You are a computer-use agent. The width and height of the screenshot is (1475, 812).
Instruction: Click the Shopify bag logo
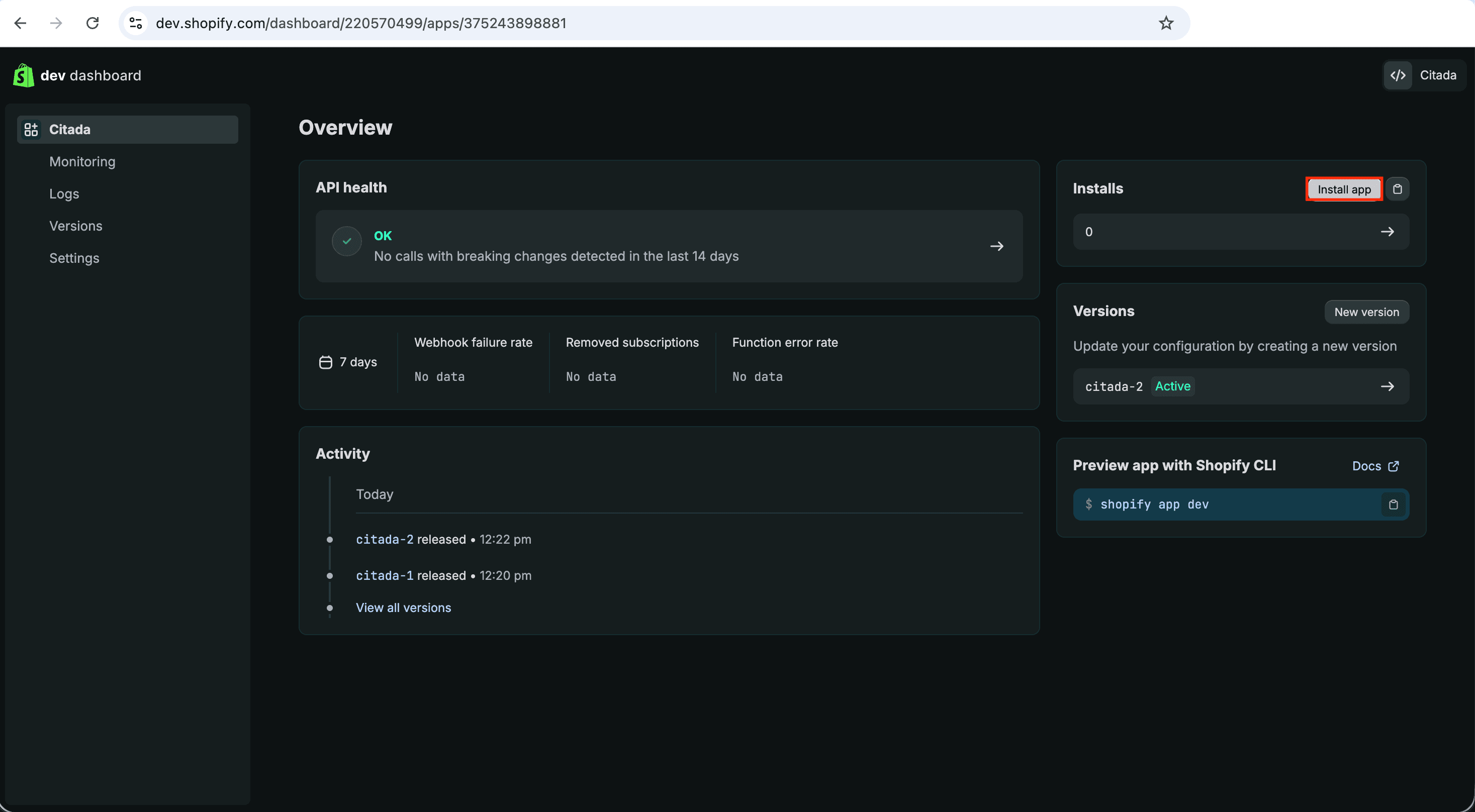(24, 75)
